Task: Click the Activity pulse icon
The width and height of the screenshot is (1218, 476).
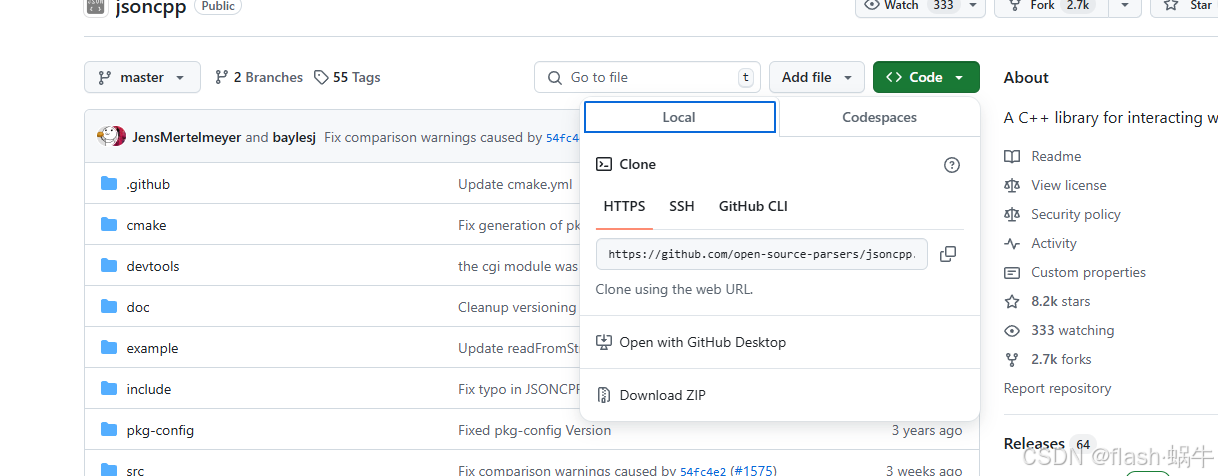Action: tap(1012, 243)
